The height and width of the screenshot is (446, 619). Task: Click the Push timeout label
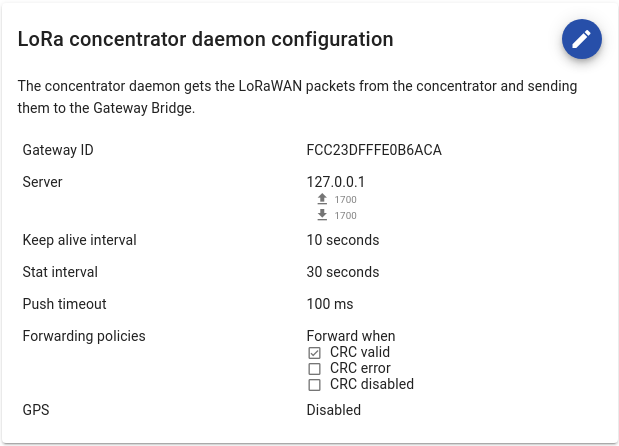pos(64,304)
